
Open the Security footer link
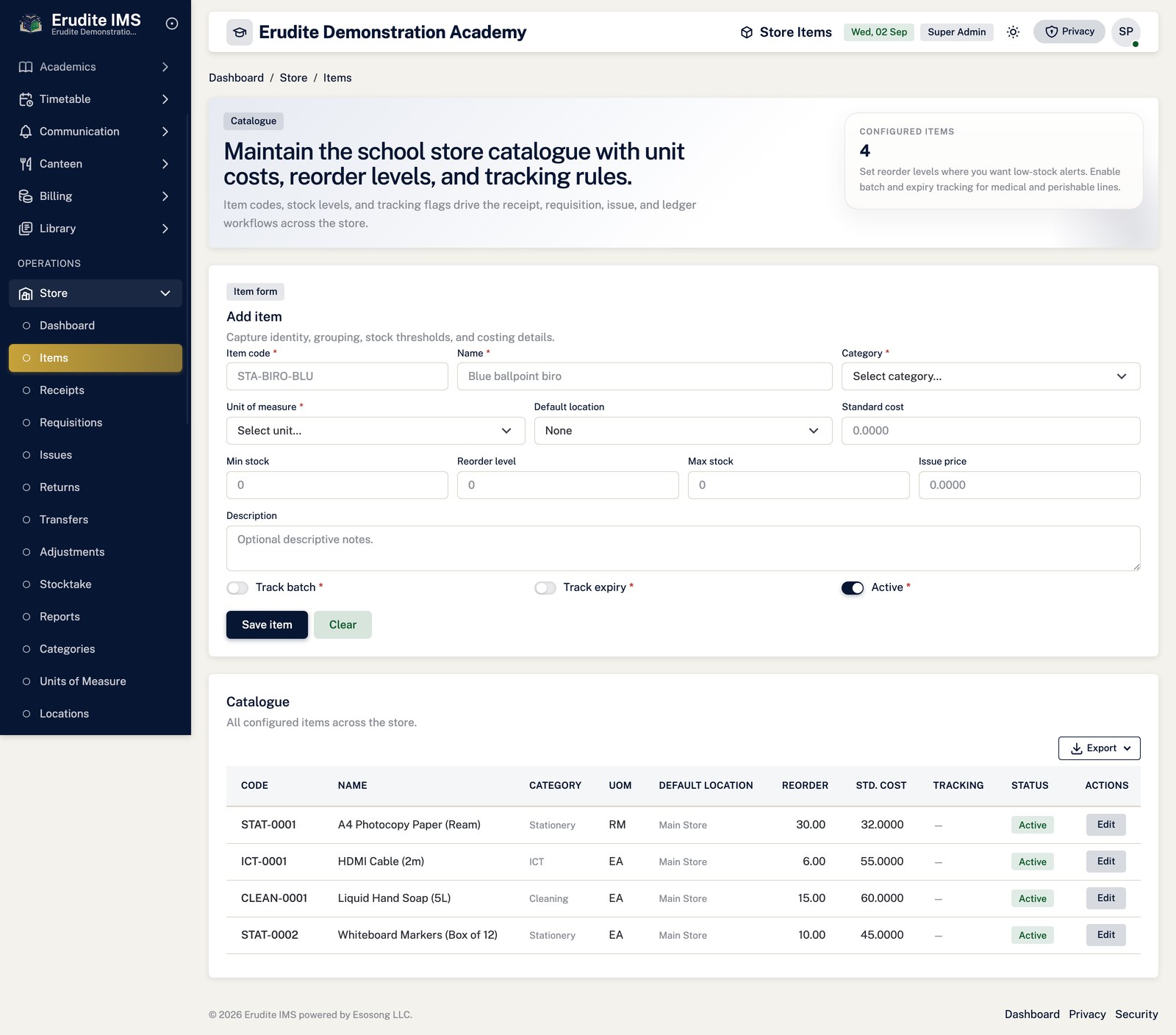click(x=1136, y=1014)
